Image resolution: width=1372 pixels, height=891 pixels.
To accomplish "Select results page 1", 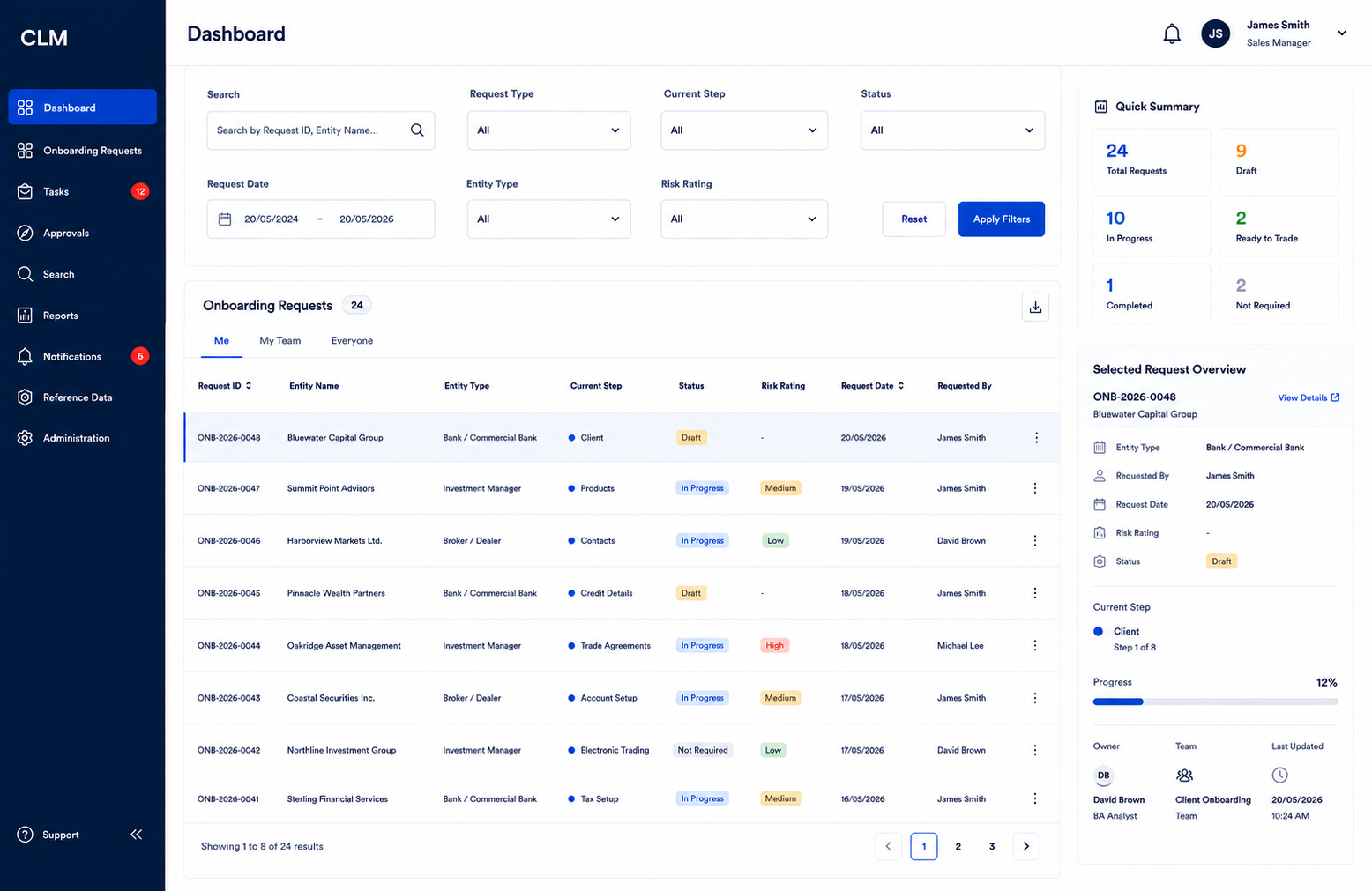I will [x=923, y=847].
